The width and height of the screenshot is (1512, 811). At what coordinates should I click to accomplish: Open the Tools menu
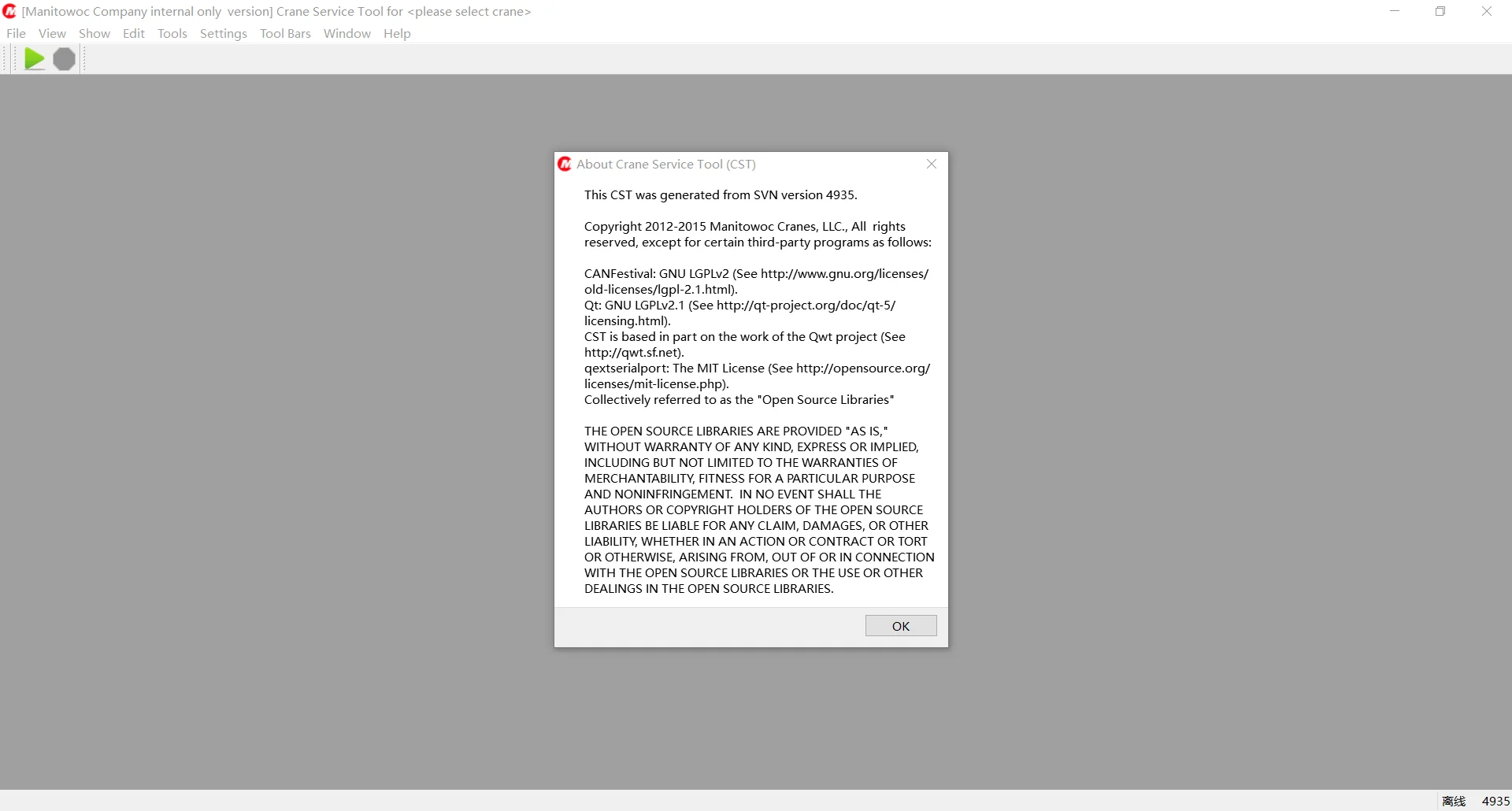pyautogui.click(x=172, y=33)
